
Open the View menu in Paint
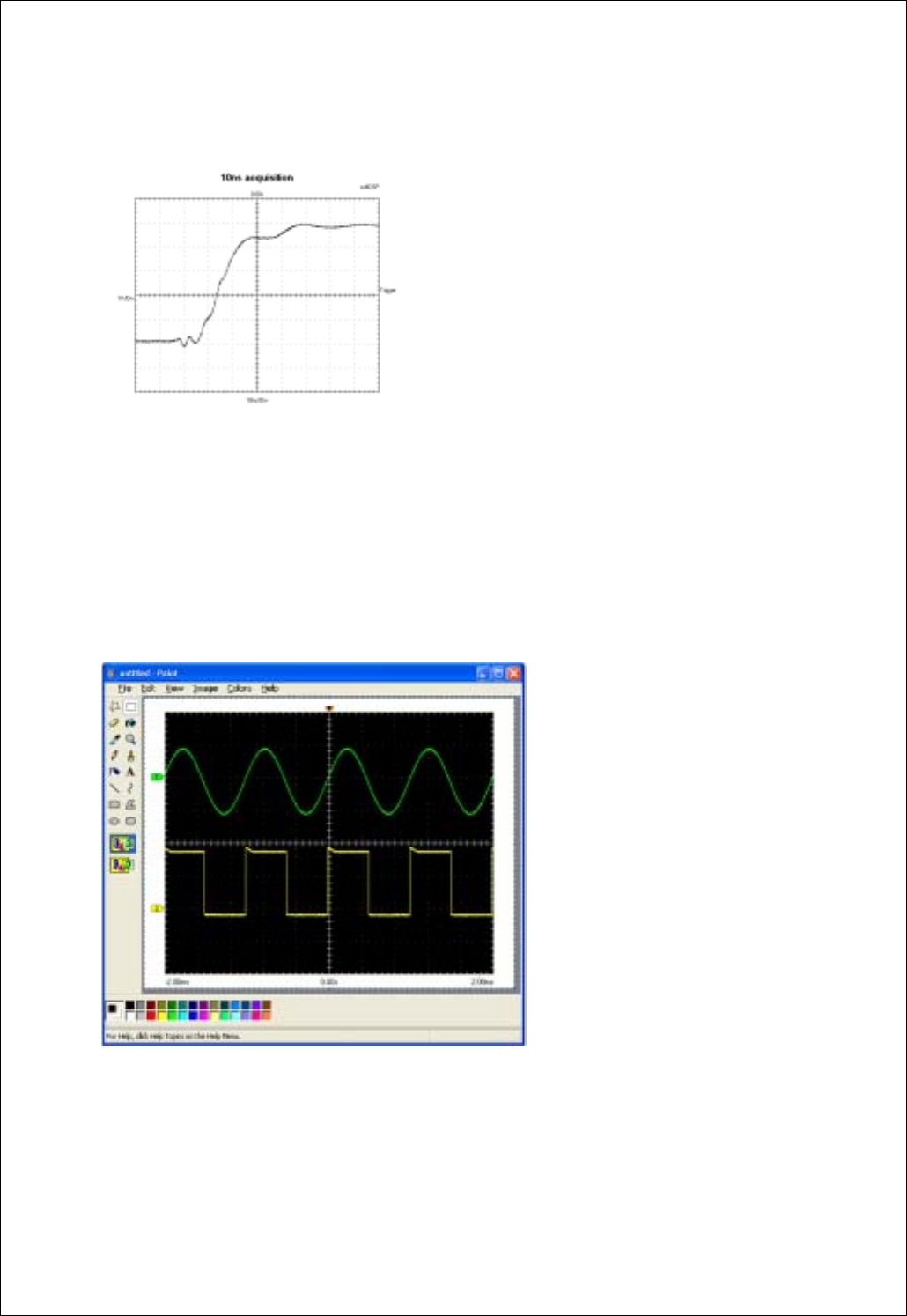174,689
